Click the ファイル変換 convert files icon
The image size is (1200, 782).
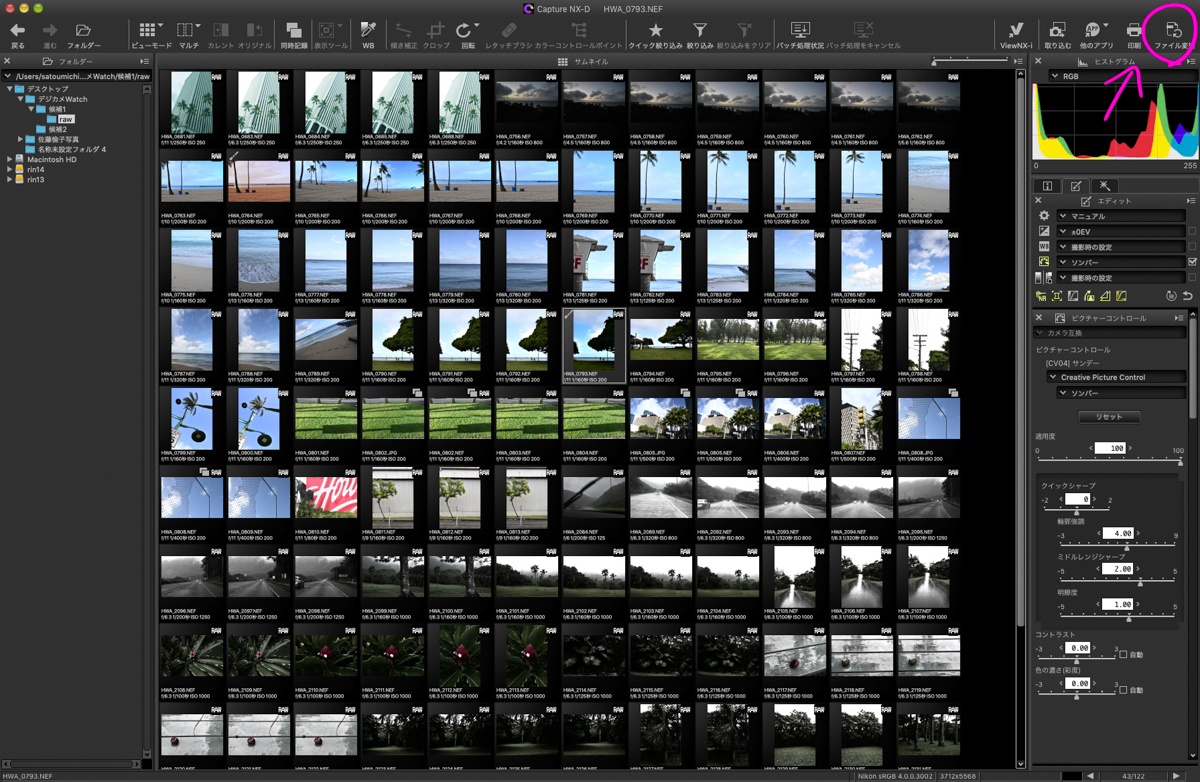point(1174,30)
